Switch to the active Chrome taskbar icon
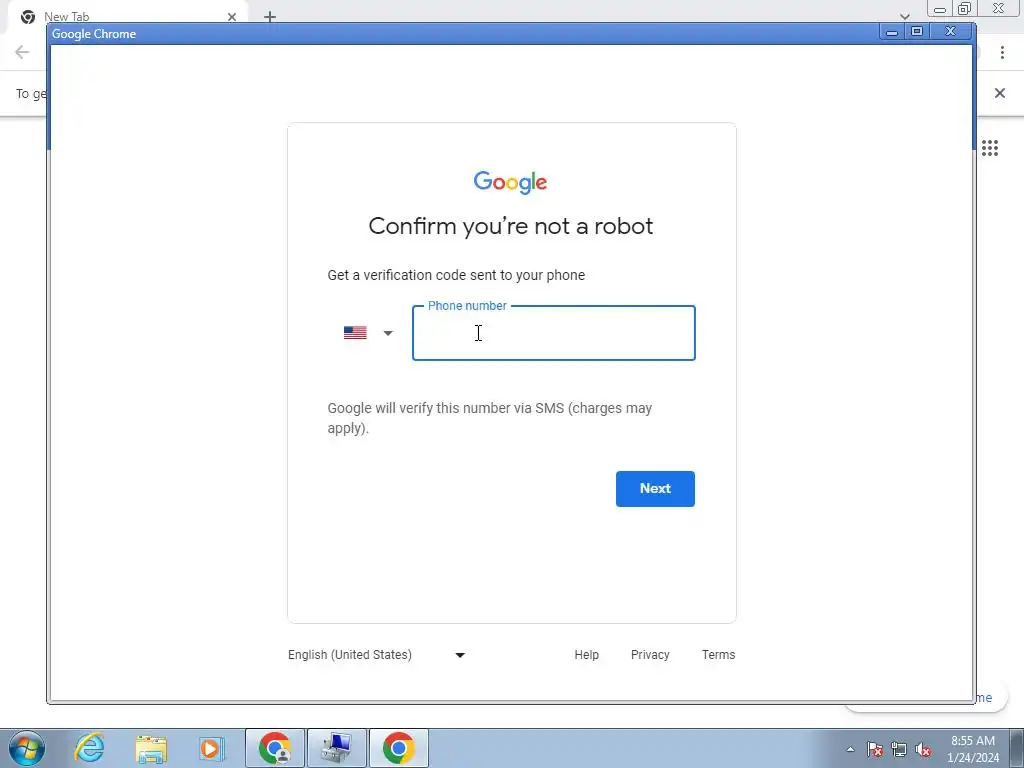 [399, 748]
